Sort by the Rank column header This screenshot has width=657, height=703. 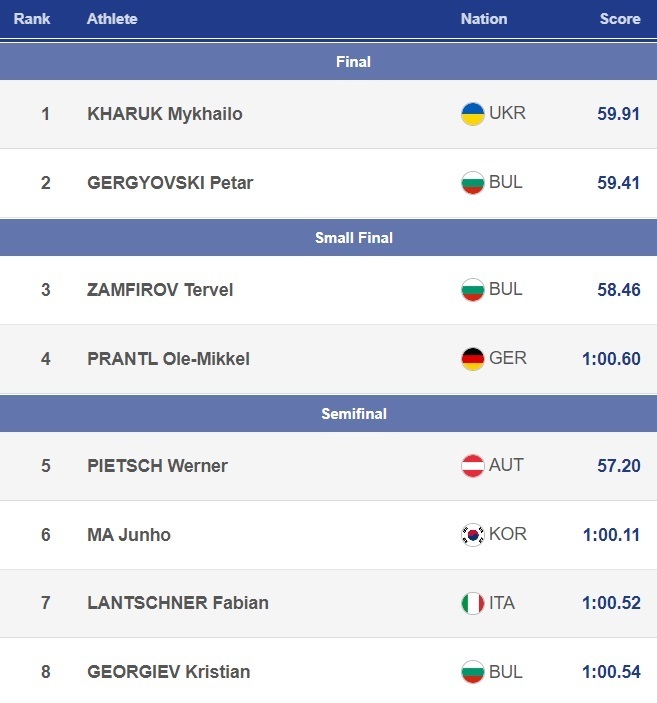pyautogui.click(x=32, y=19)
